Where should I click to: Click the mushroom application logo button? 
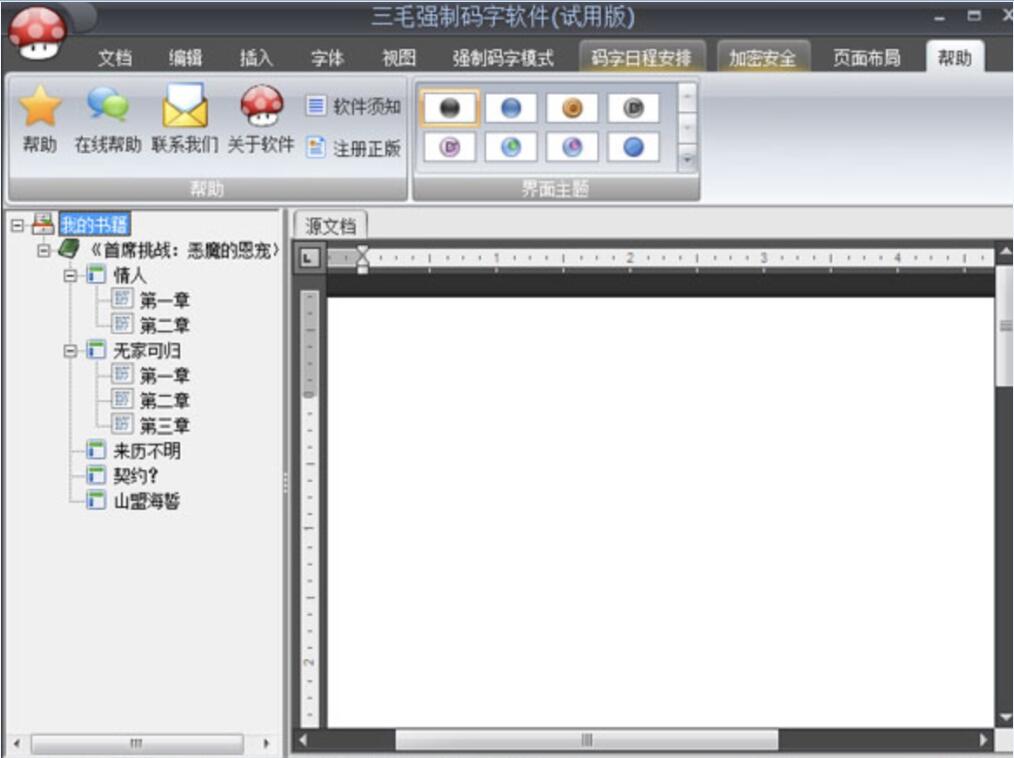pos(37,33)
